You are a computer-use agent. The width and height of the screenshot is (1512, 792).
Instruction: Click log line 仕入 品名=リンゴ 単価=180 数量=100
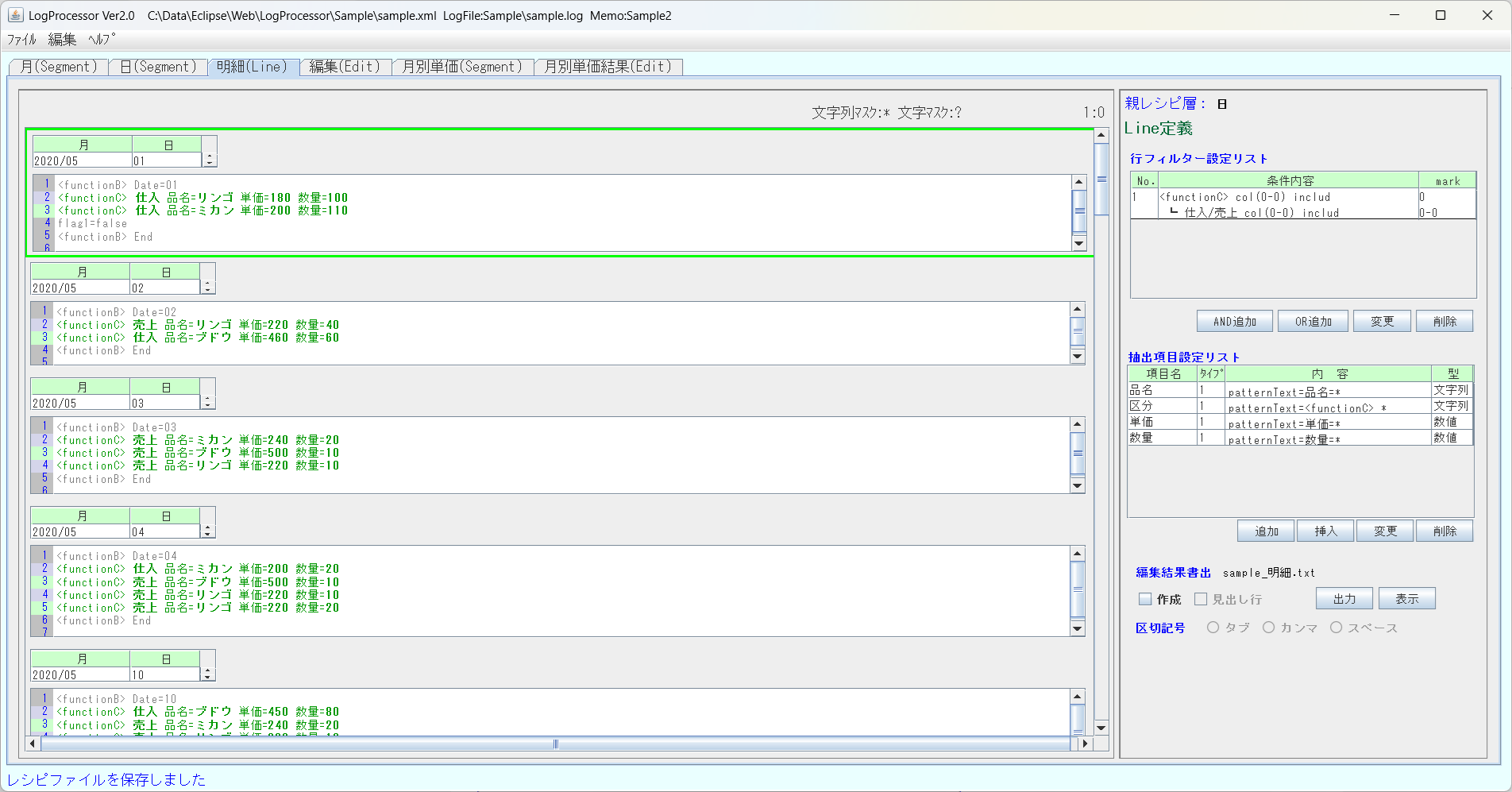(202, 198)
